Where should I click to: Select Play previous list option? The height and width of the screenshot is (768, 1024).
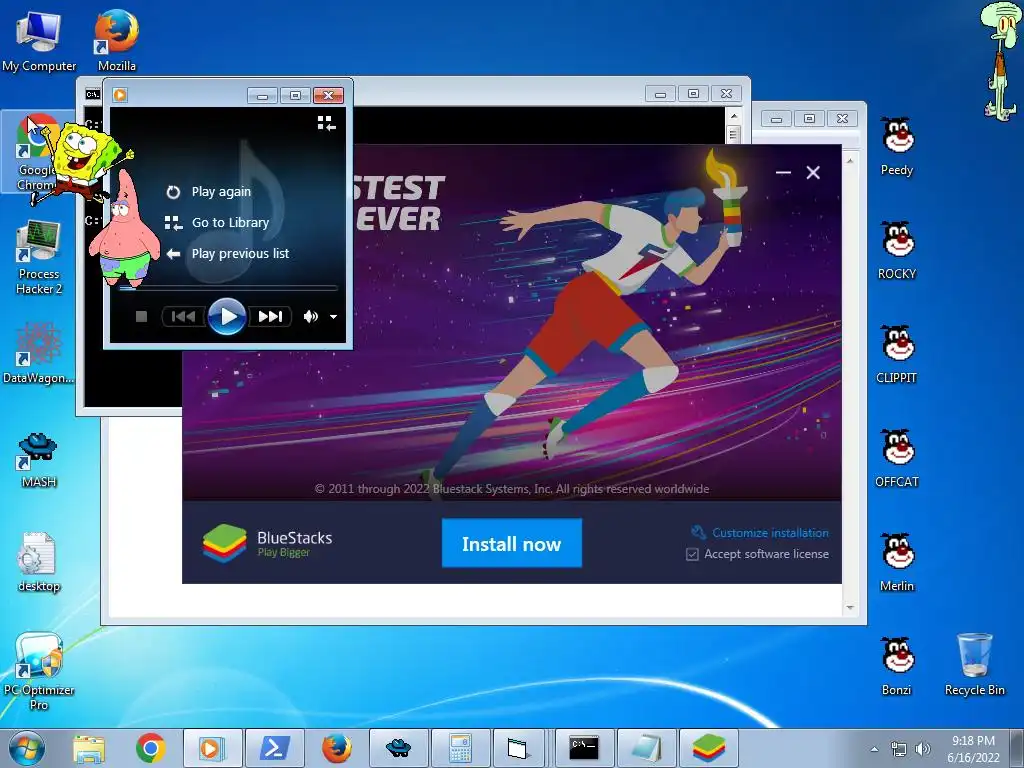click(x=227, y=253)
